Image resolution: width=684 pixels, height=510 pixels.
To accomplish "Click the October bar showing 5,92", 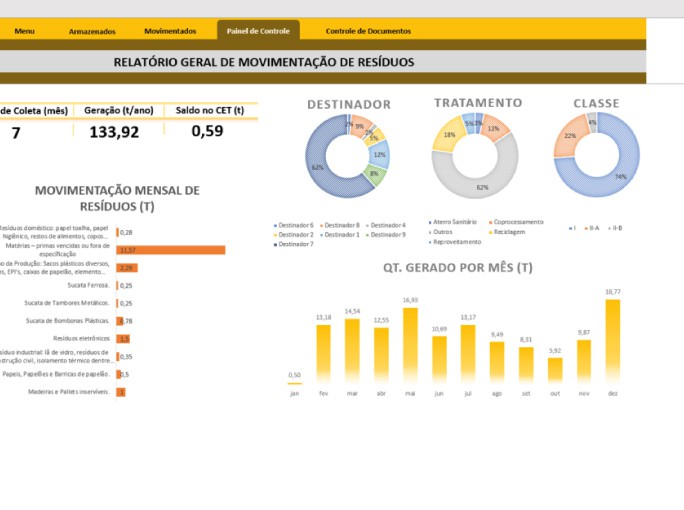I will coord(554,370).
